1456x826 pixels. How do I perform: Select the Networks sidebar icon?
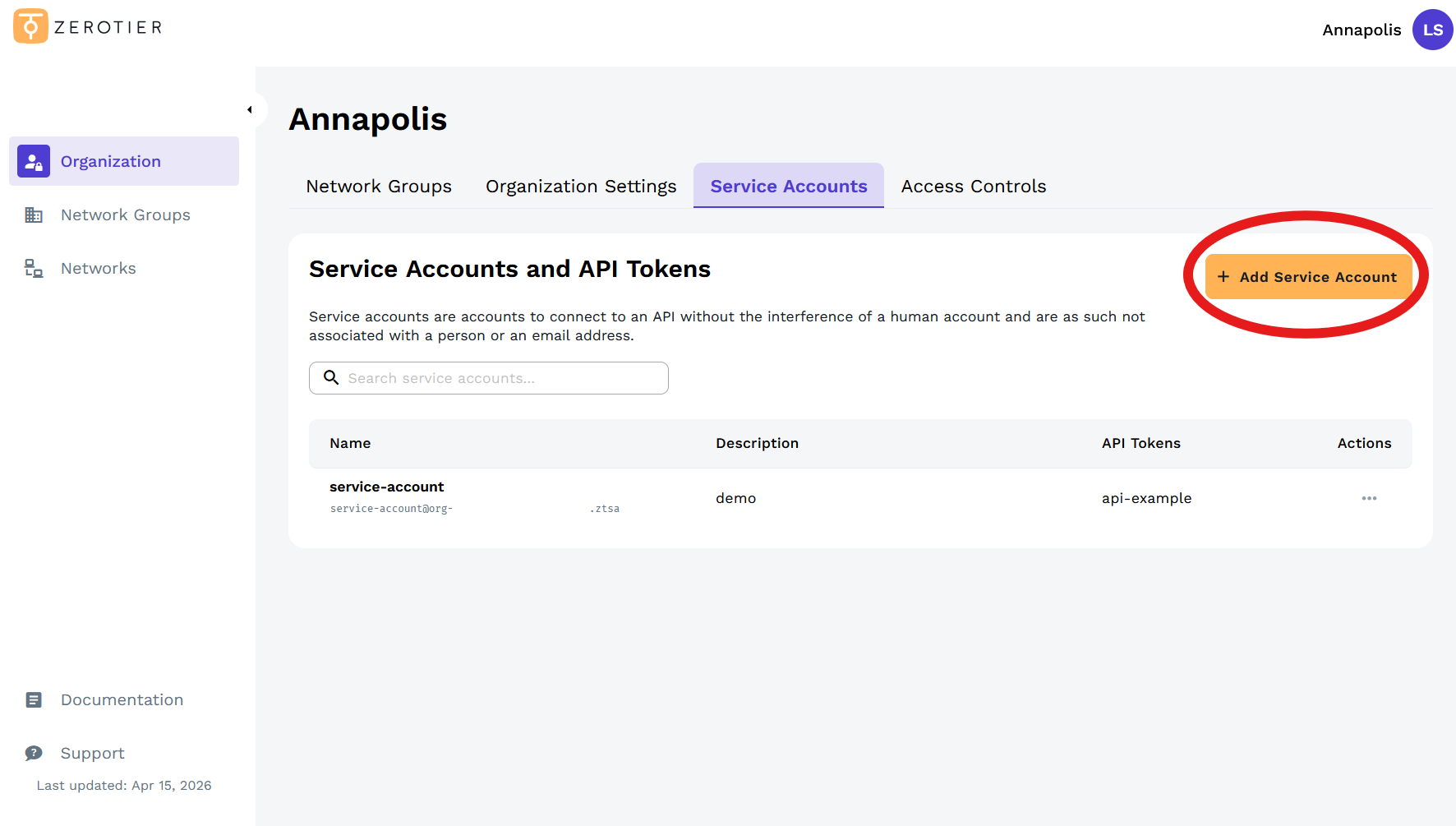click(33, 268)
